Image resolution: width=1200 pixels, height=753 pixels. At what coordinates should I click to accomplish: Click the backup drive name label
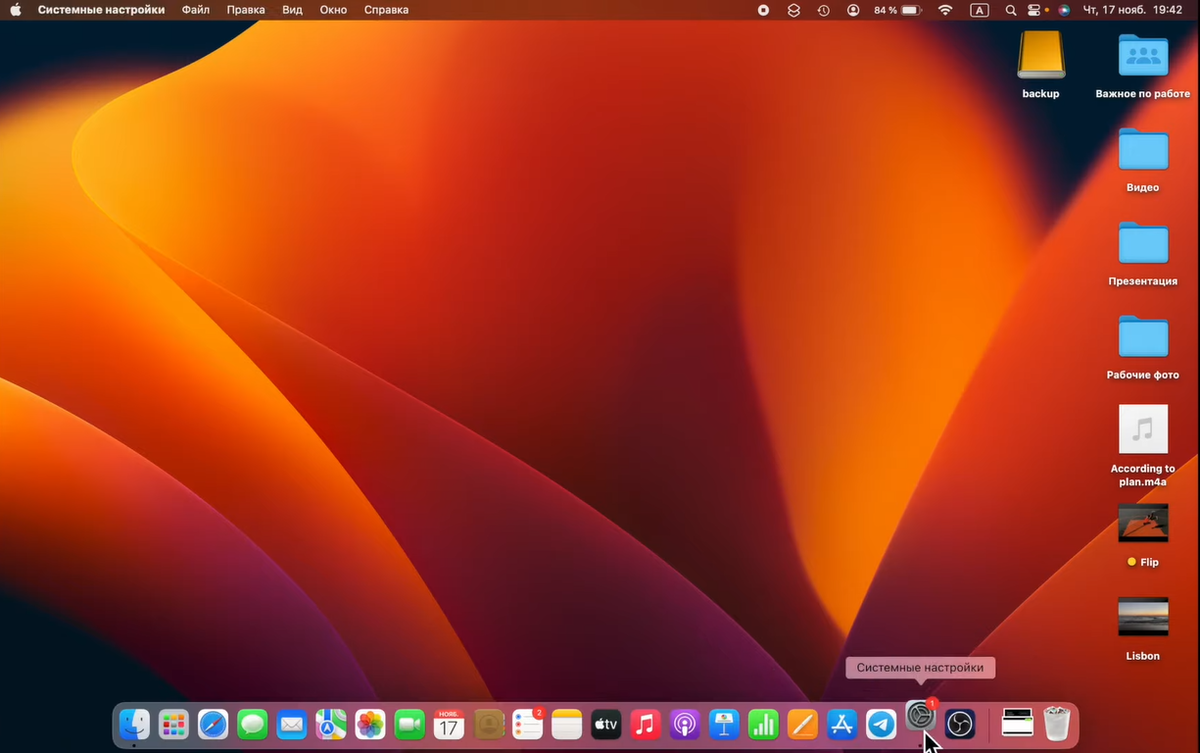[1041, 94]
